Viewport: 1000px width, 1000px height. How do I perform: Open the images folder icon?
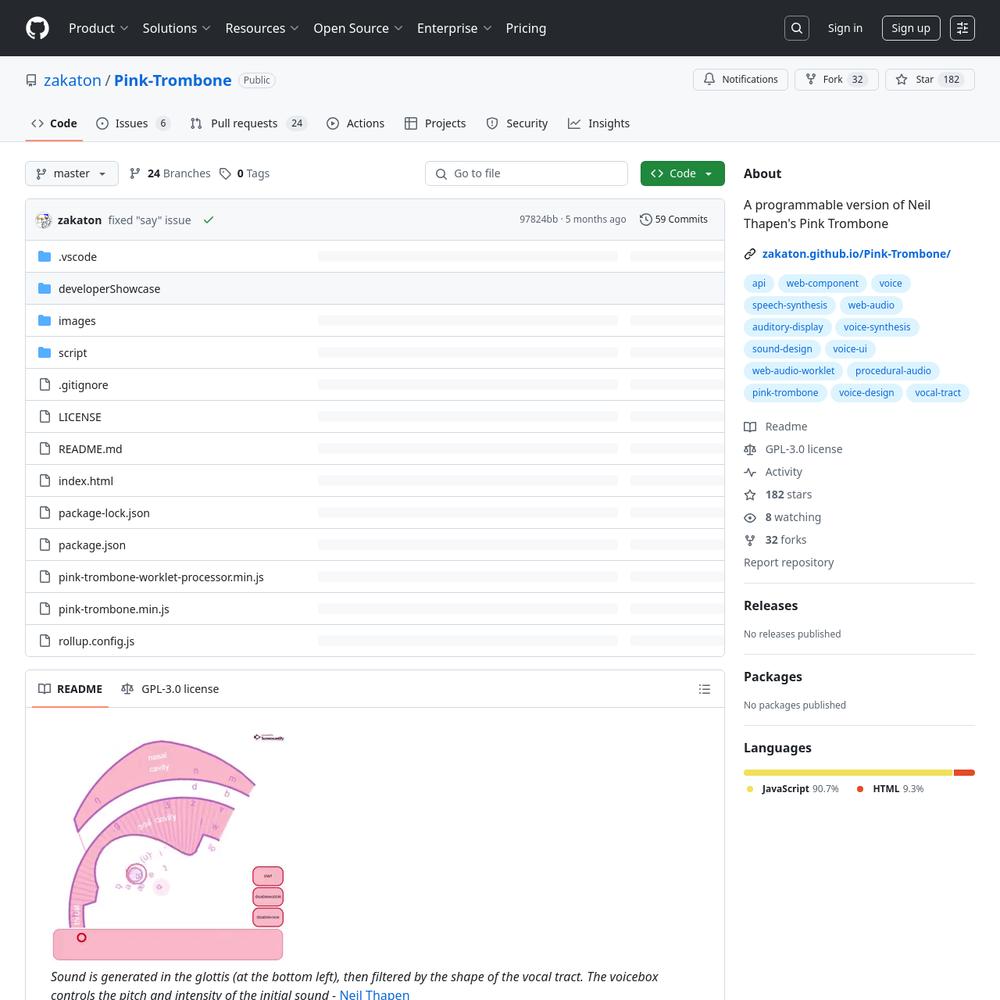tap(45, 320)
